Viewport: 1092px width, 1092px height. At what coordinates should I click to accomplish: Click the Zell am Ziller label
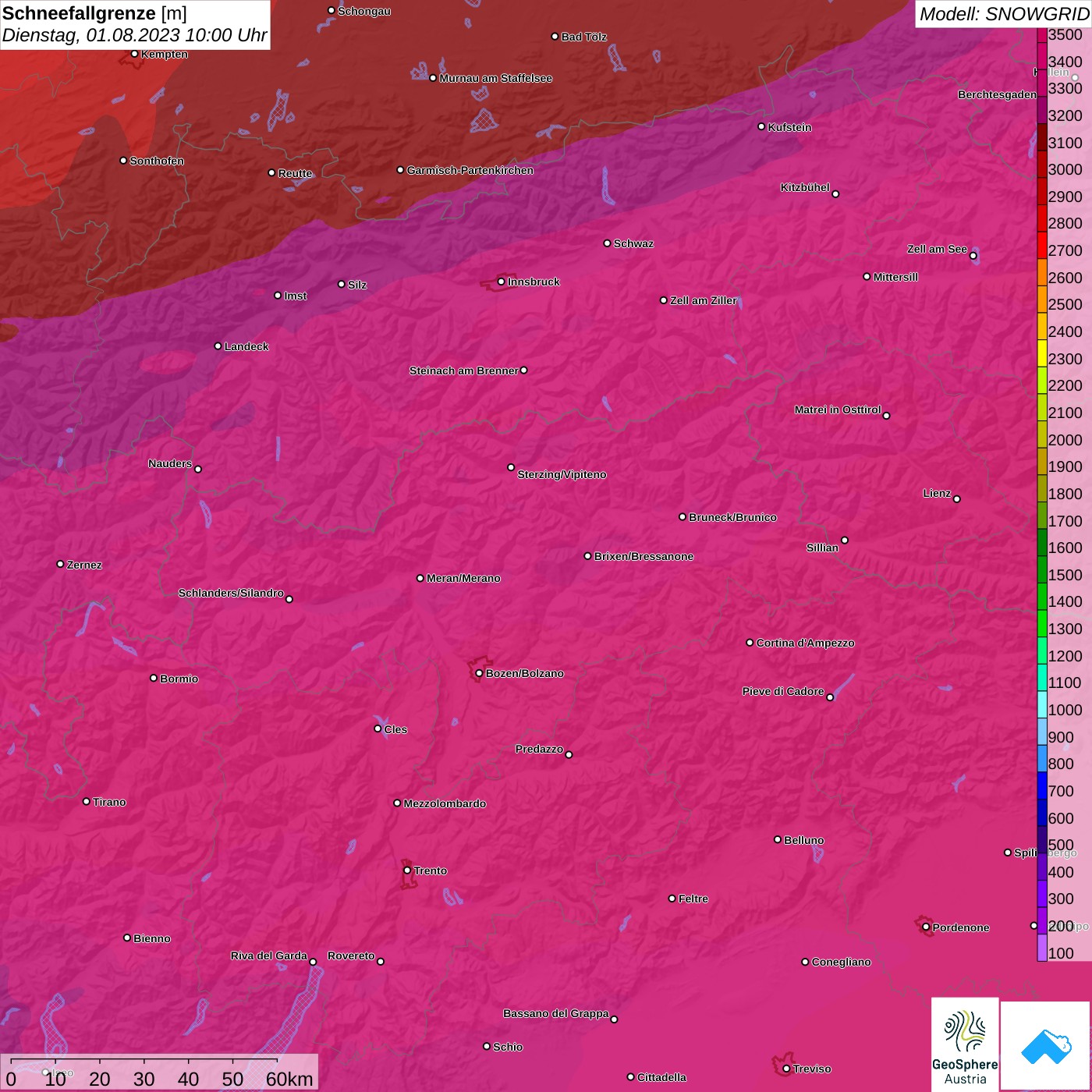704,300
